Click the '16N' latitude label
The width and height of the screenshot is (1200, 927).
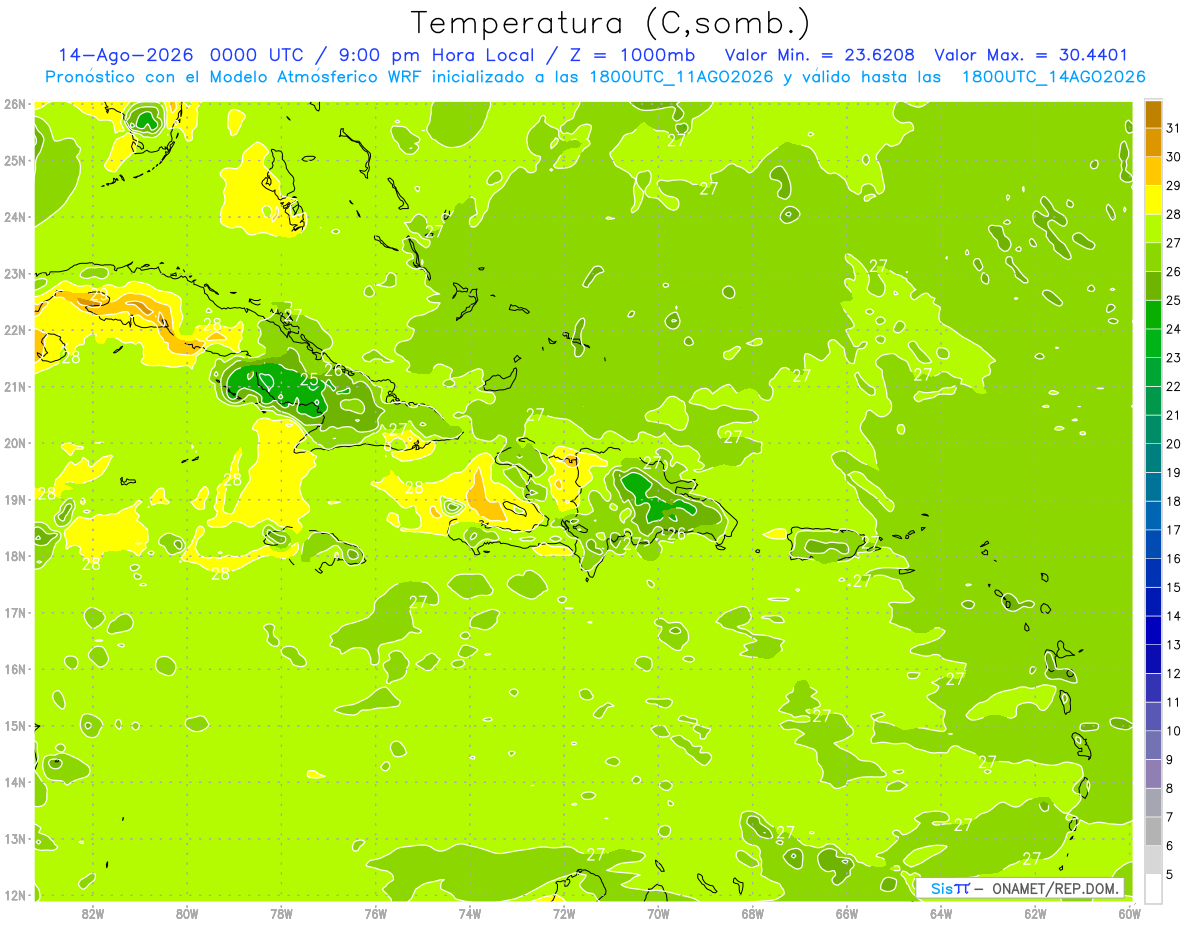coord(15,669)
